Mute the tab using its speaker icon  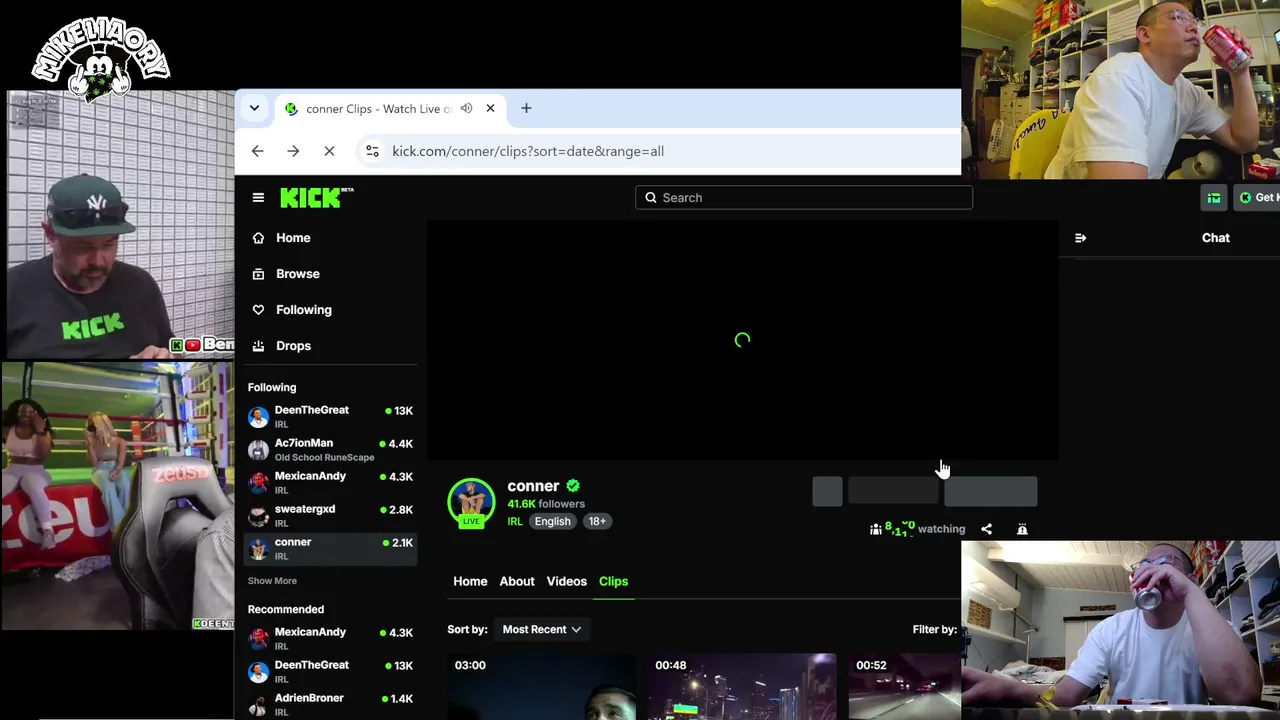466,108
